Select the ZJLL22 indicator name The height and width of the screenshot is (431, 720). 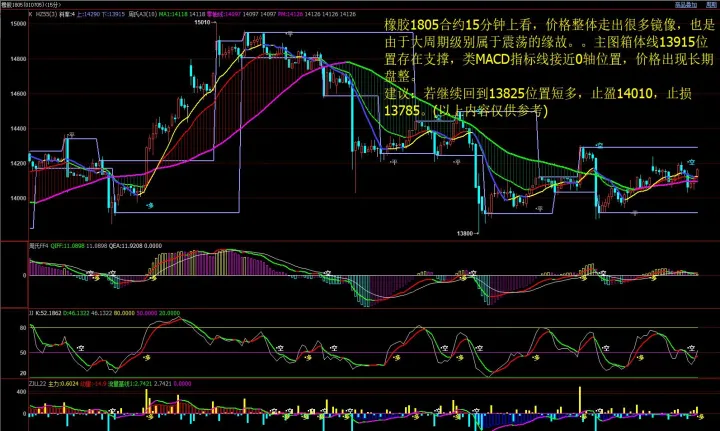[x=38, y=382]
